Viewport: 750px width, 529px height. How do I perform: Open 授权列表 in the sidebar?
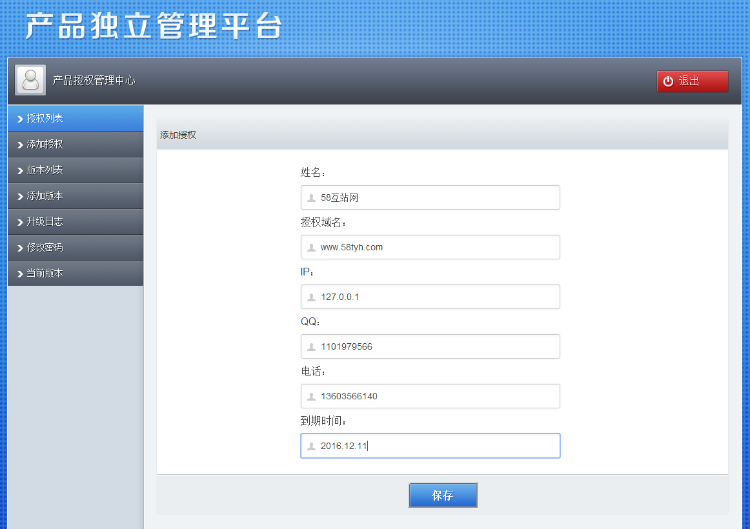(x=76, y=118)
